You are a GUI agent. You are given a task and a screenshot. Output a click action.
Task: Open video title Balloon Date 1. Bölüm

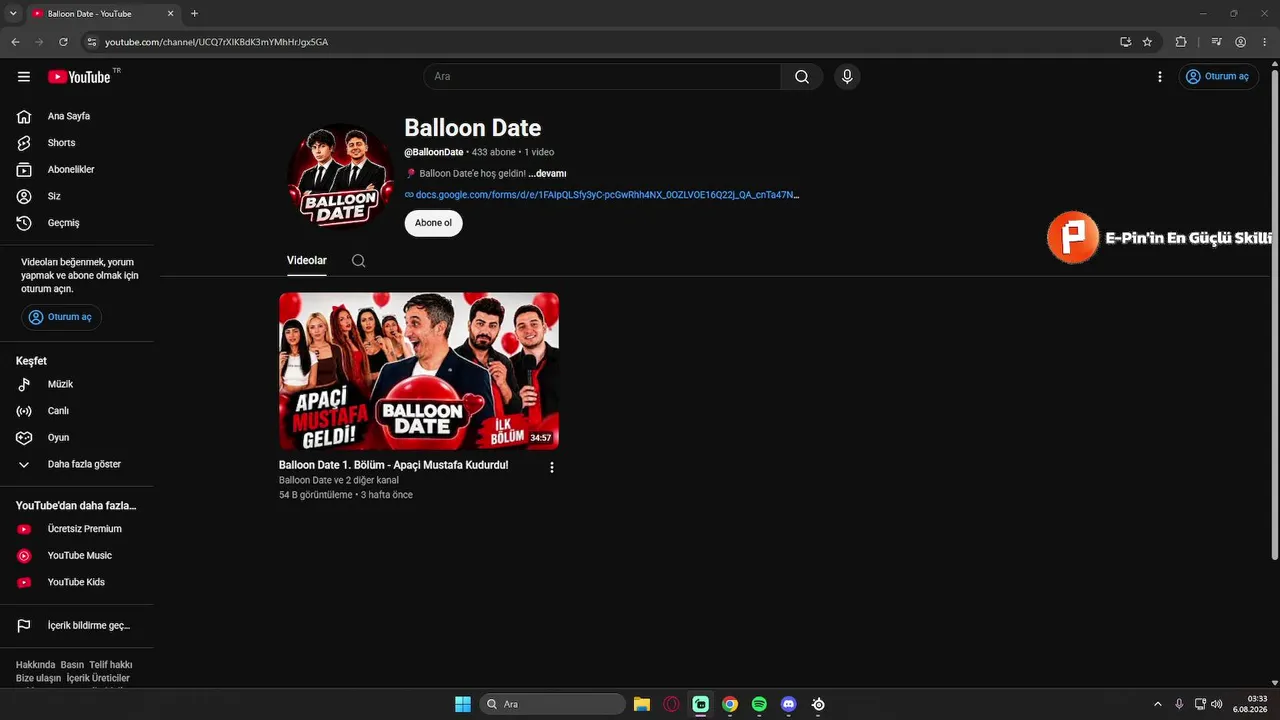click(394, 466)
